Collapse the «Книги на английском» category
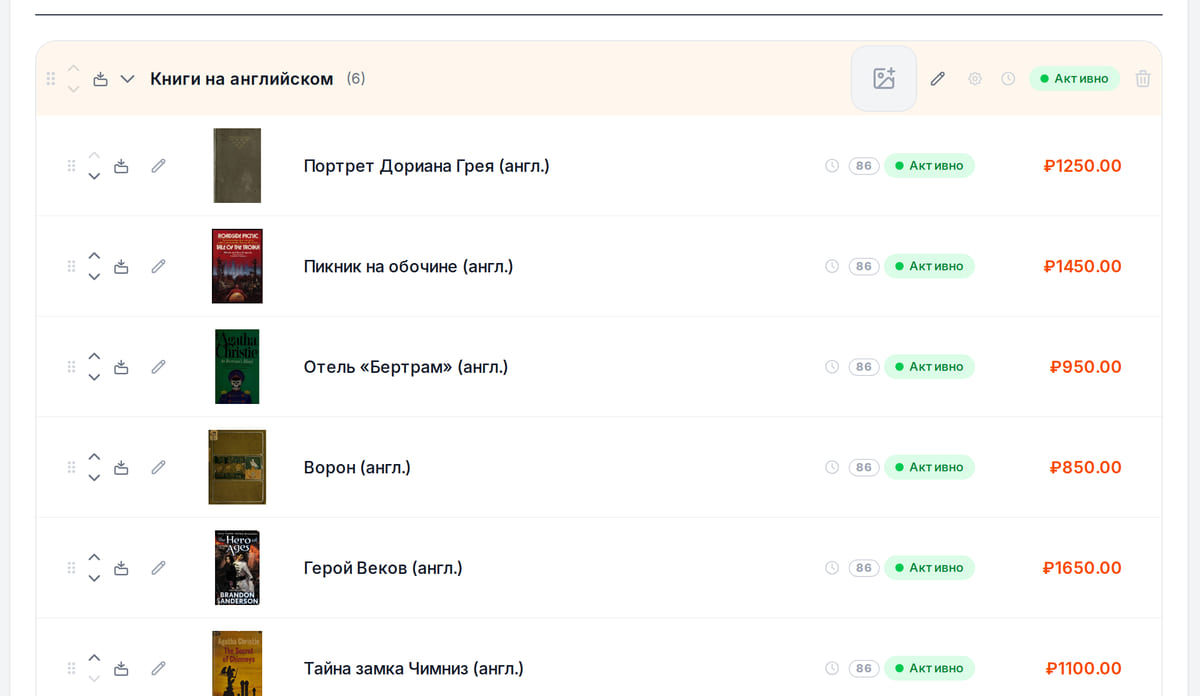The height and width of the screenshot is (696, 1200). (x=127, y=79)
